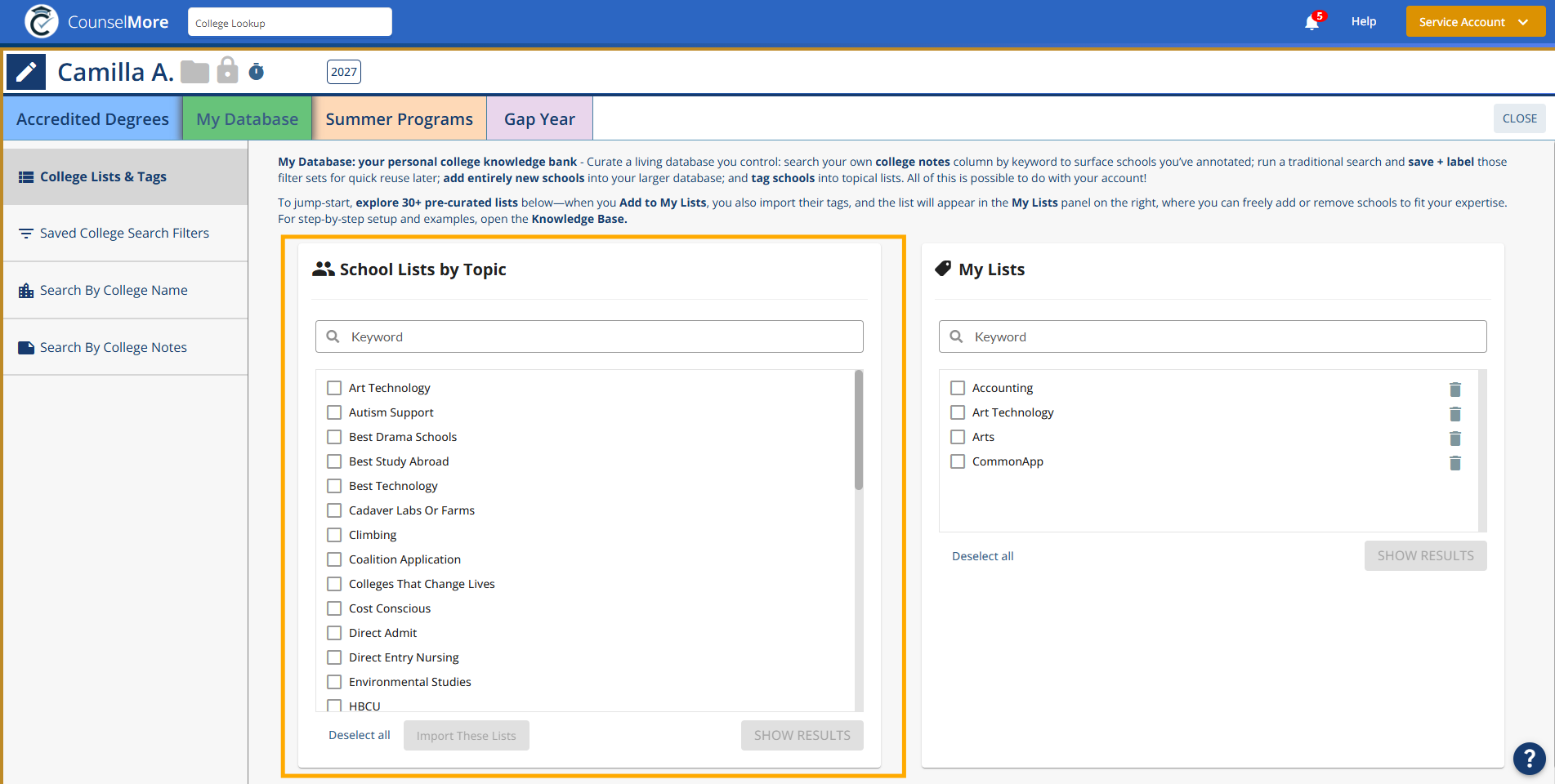The height and width of the screenshot is (784, 1555).
Task: Click the pencil edit icon beside Camilla A.
Action: [26, 72]
